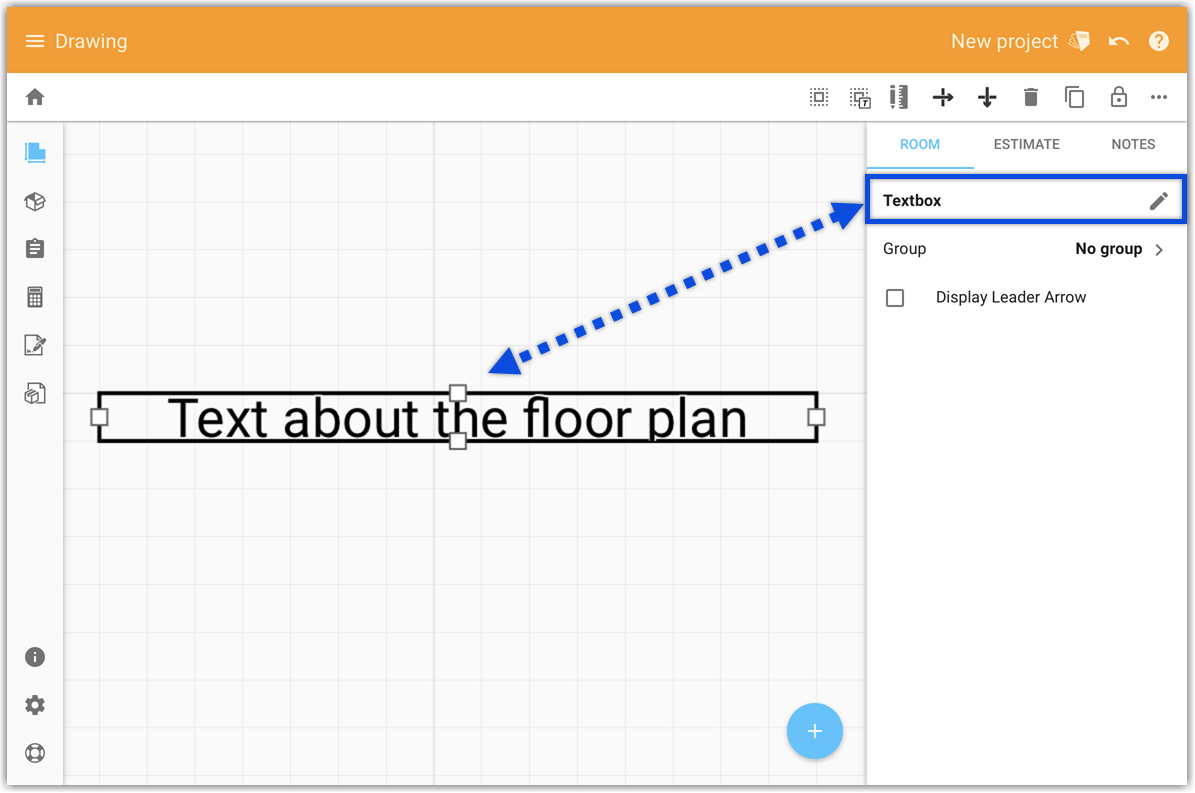Click the Drawing header title

[x=91, y=41]
